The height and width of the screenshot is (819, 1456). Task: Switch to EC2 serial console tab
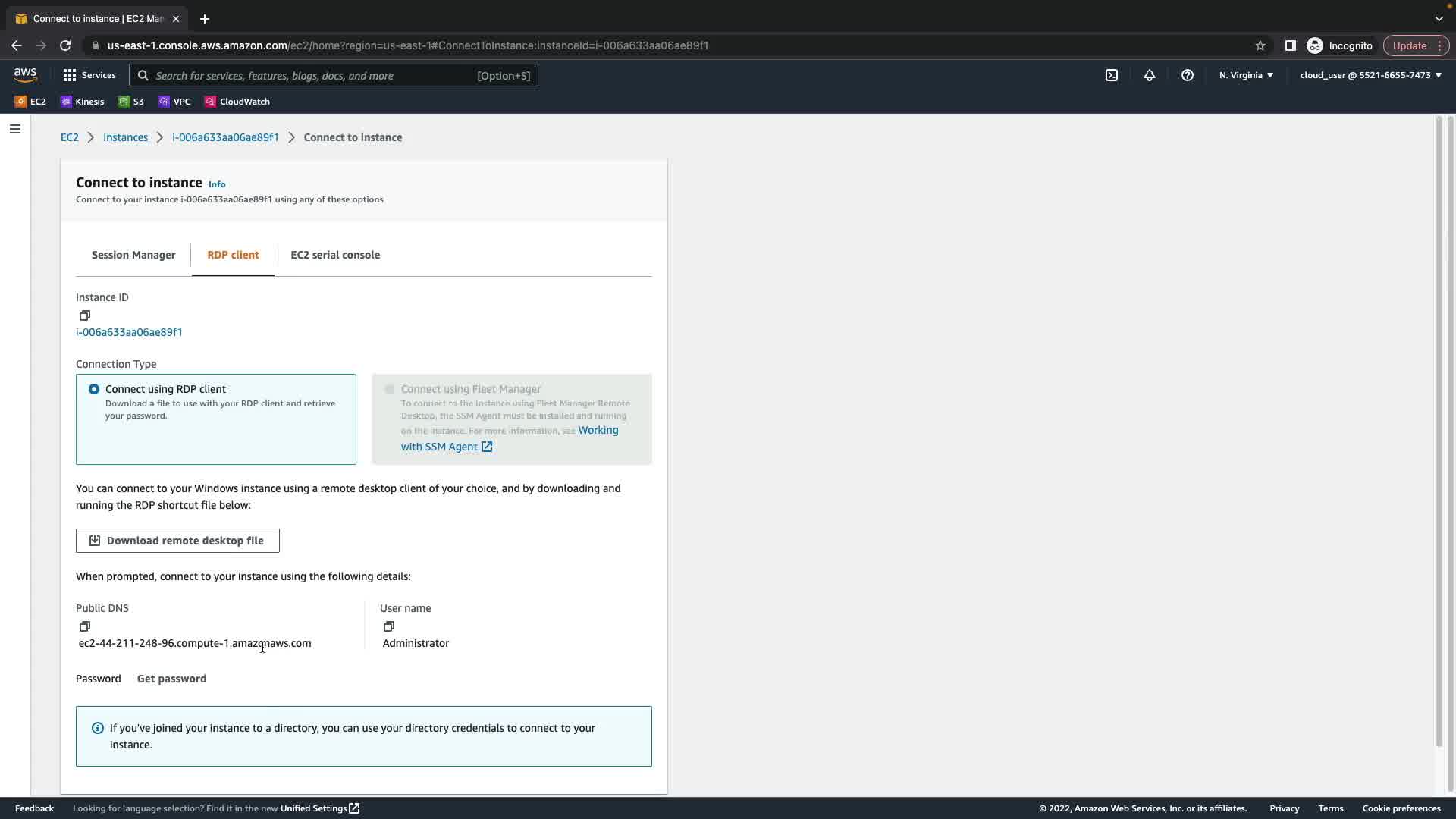(x=335, y=255)
